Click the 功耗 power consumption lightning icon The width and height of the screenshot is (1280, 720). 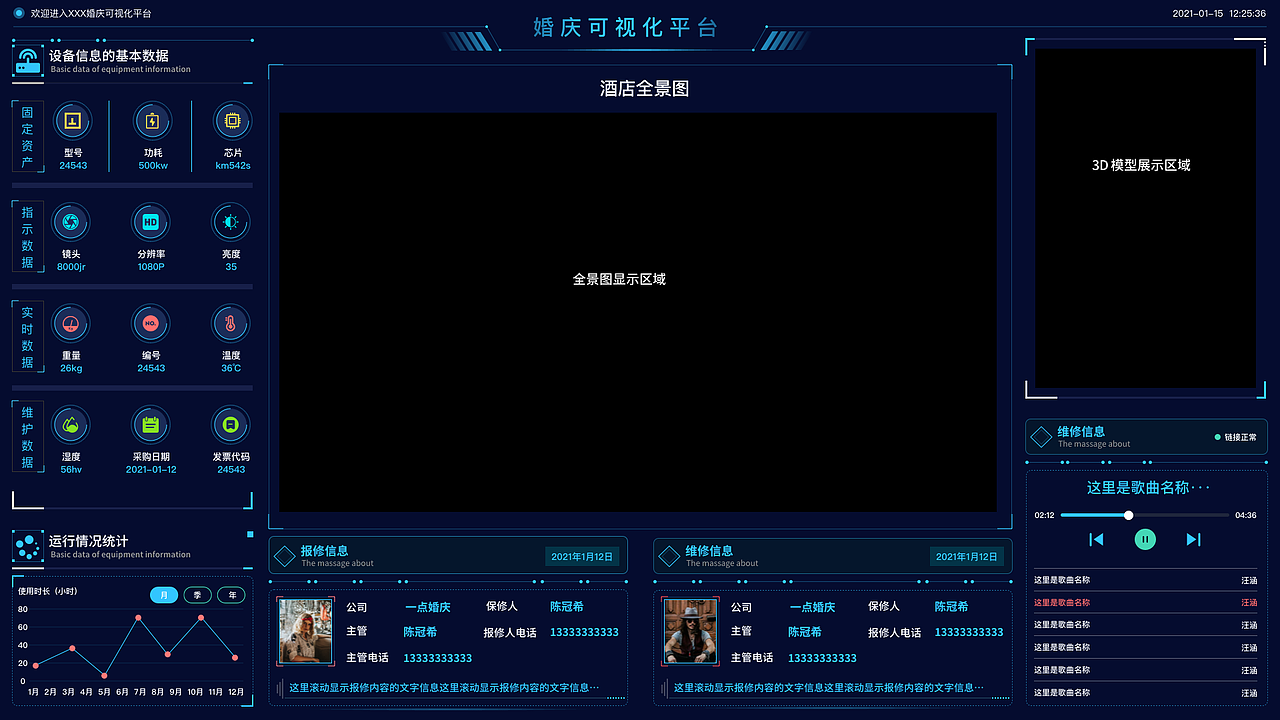(151, 120)
